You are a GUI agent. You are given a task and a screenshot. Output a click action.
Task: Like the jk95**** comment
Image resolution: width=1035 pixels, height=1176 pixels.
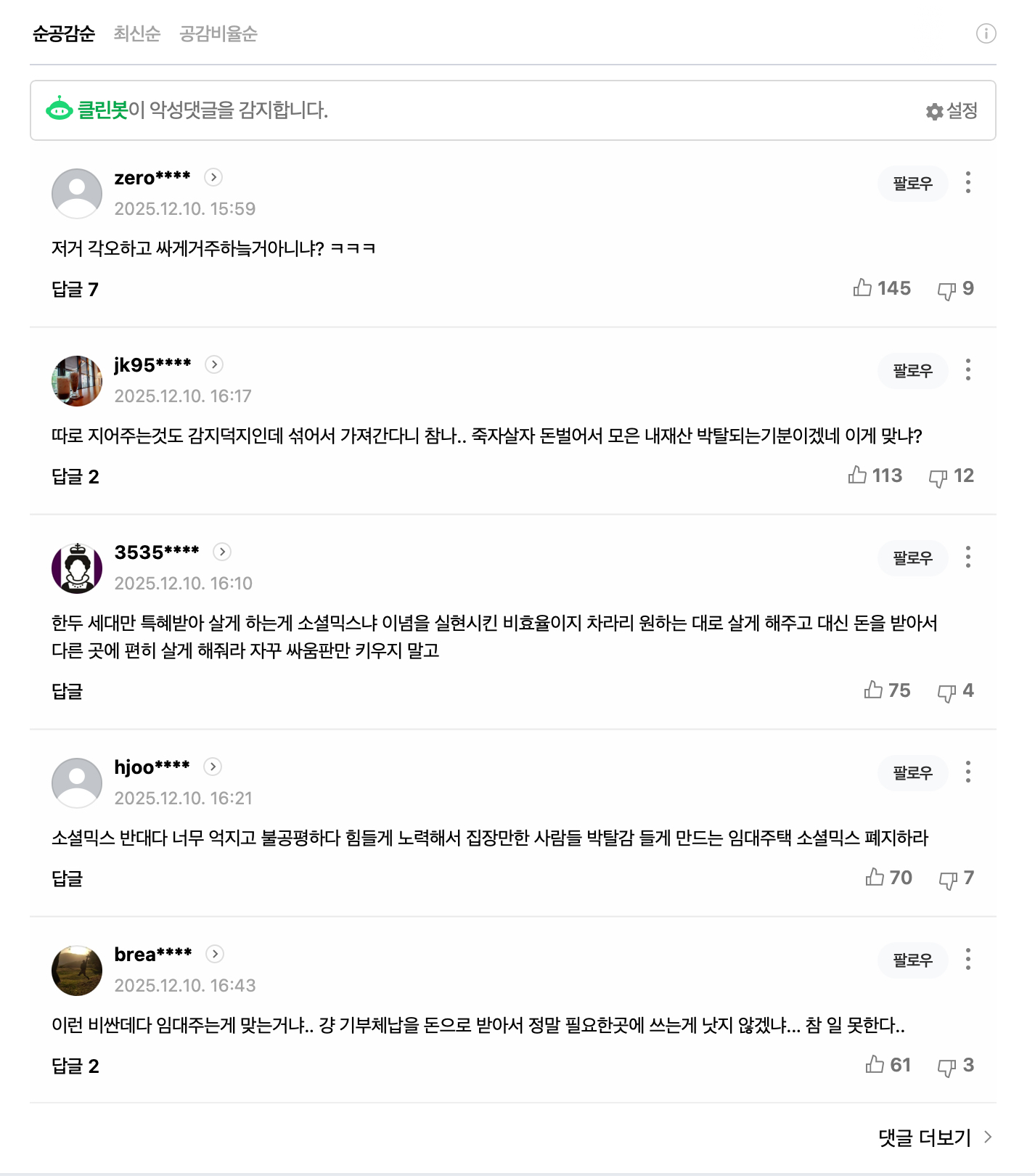click(x=857, y=475)
